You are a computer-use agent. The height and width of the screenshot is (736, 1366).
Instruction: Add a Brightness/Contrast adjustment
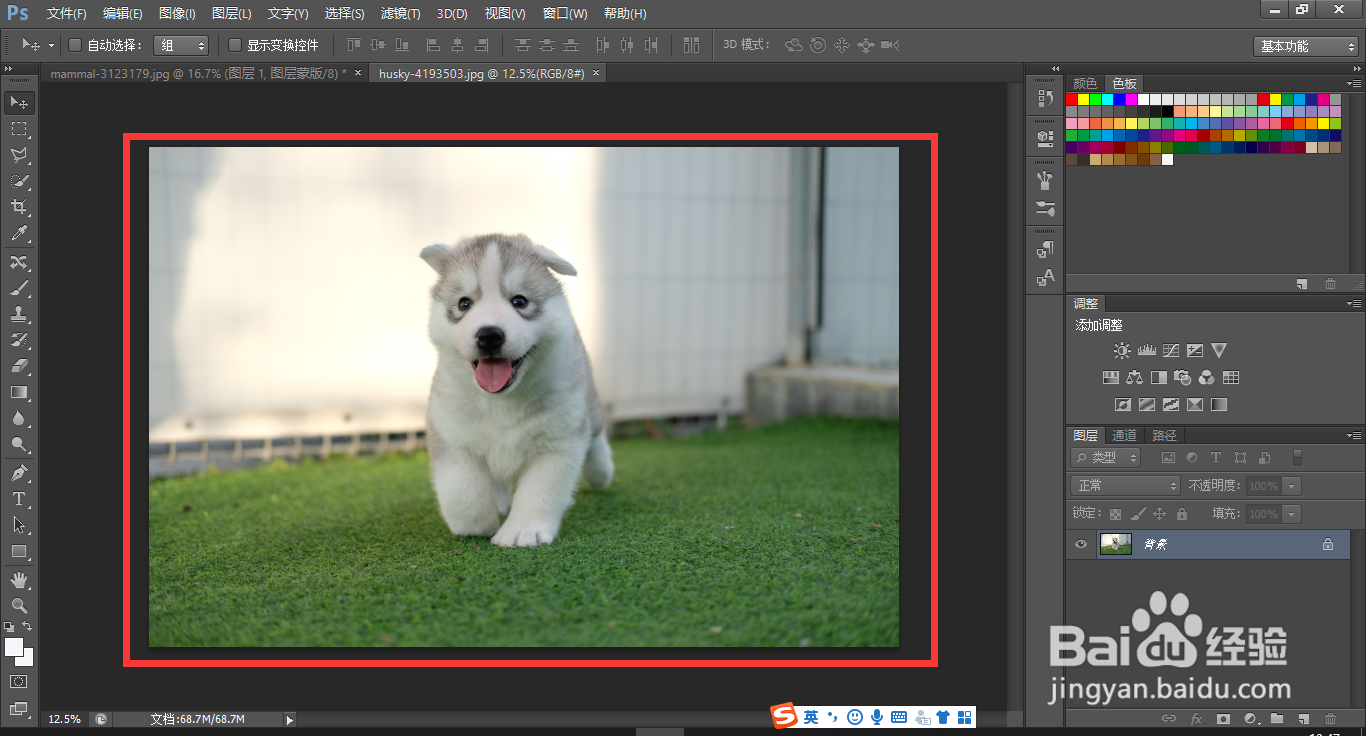1122,351
